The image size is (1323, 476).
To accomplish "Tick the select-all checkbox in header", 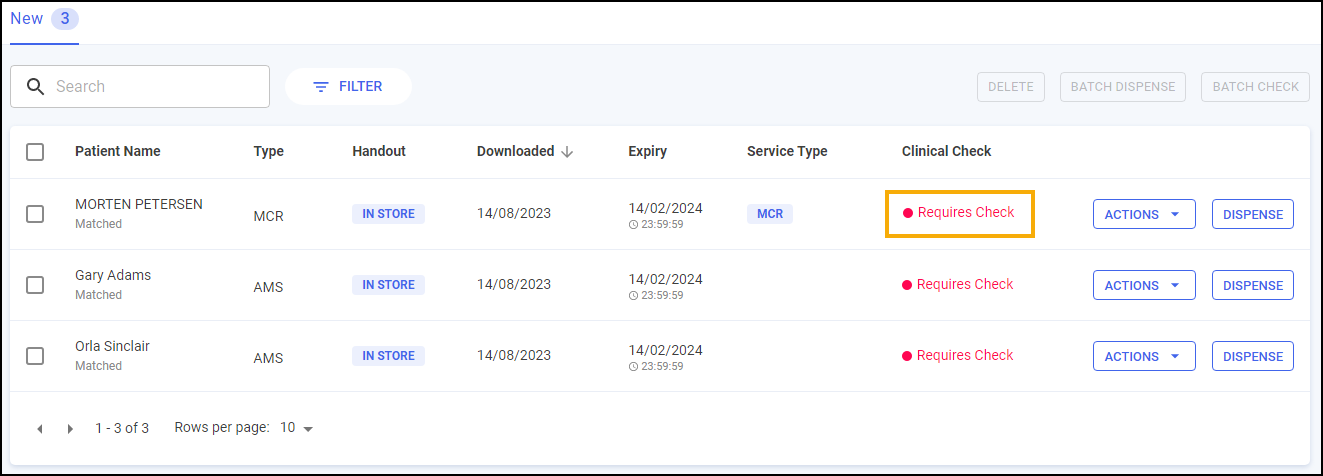I will point(35,152).
